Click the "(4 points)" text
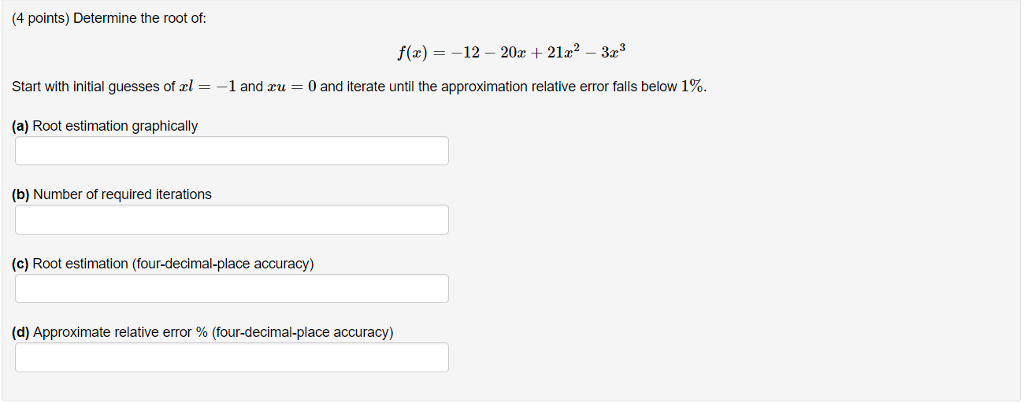The height and width of the screenshot is (403, 1024). 40,18
